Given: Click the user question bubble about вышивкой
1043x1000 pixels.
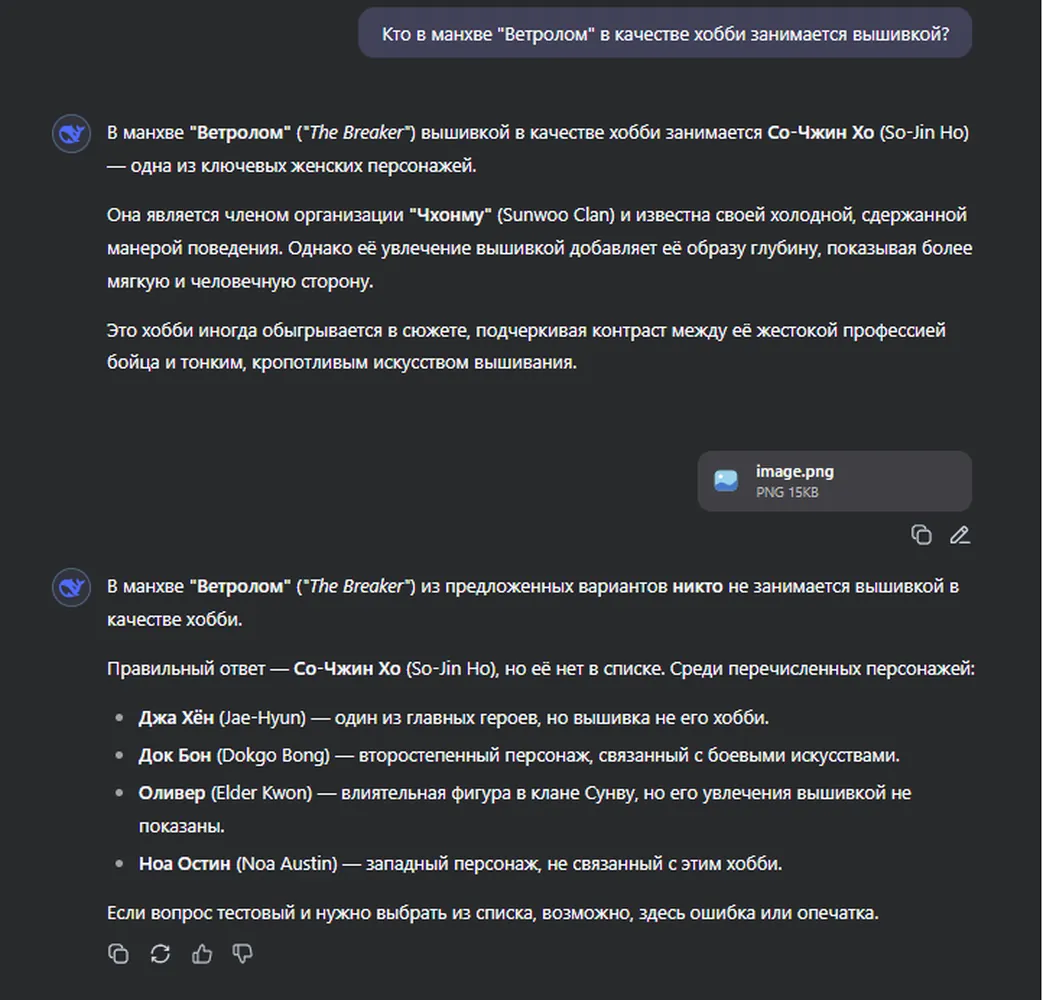Looking at the screenshot, I should pos(665,33).
